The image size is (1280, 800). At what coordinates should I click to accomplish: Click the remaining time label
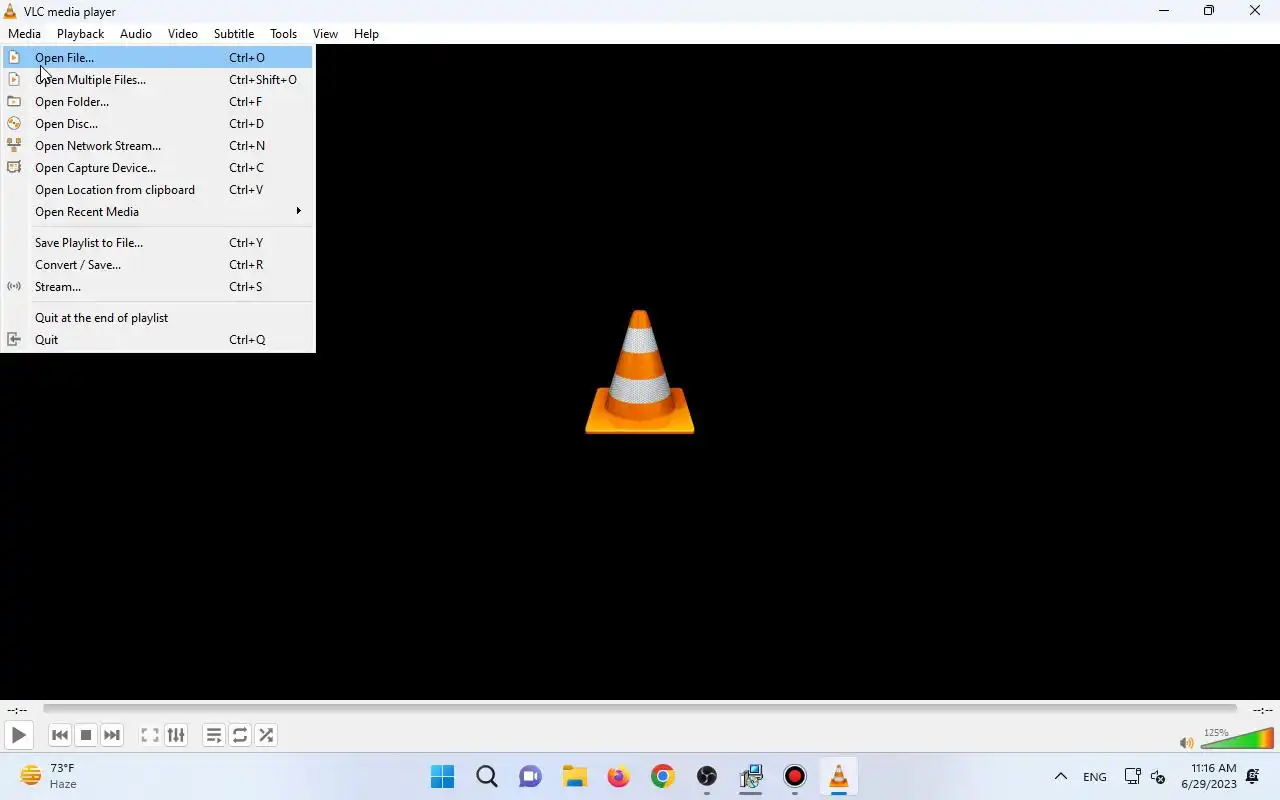click(1263, 710)
